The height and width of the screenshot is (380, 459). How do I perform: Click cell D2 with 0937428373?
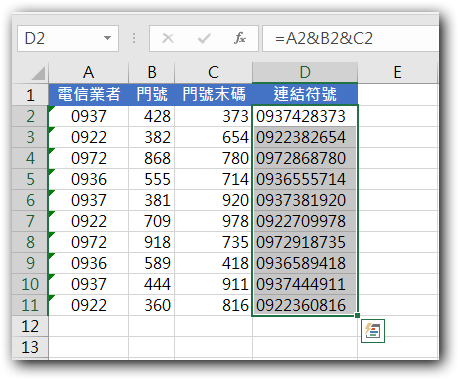click(305, 116)
